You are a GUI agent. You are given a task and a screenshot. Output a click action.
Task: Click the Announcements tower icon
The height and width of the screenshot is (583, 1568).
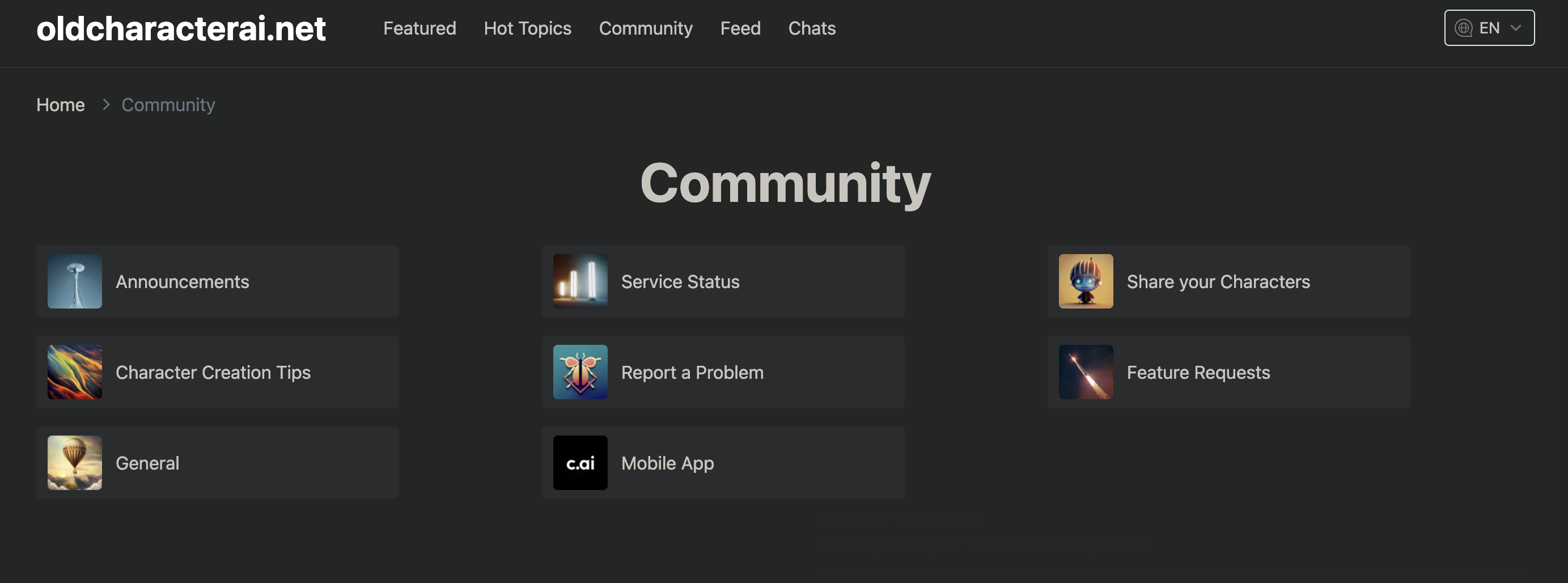pos(75,281)
